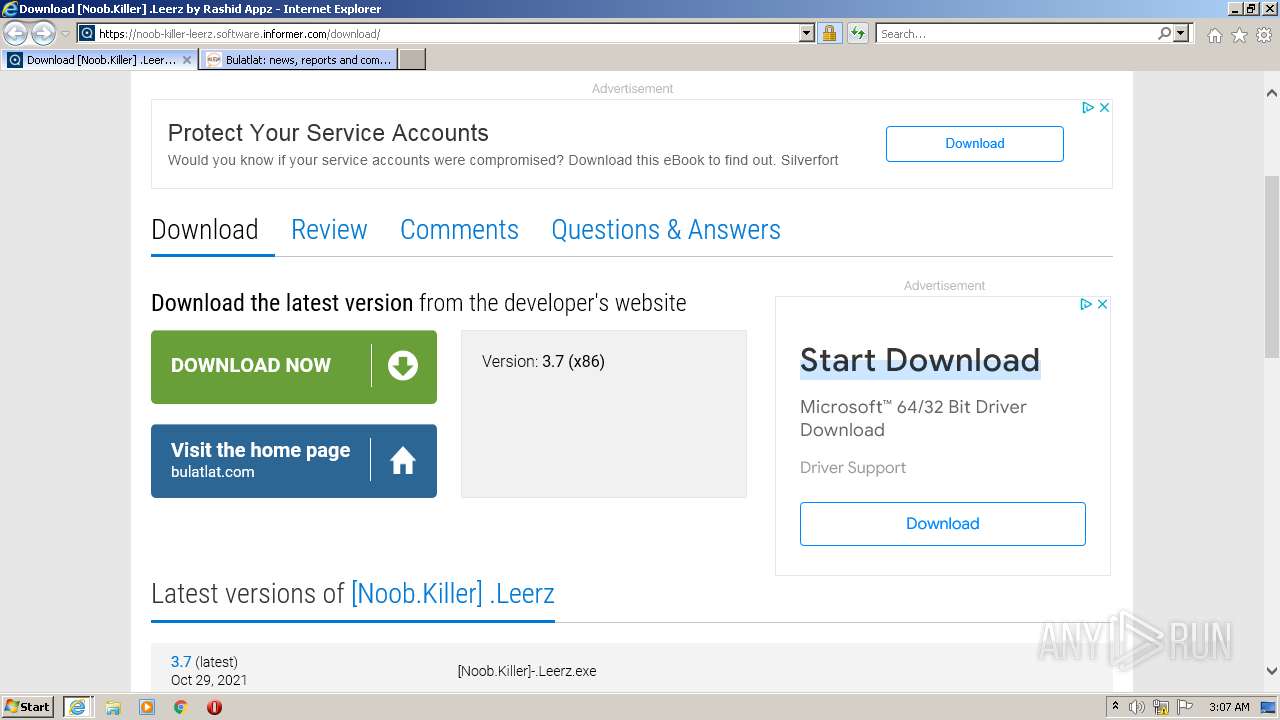Open File Explorer folder taskbar icon
1280x720 pixels.
coord(113,707)
